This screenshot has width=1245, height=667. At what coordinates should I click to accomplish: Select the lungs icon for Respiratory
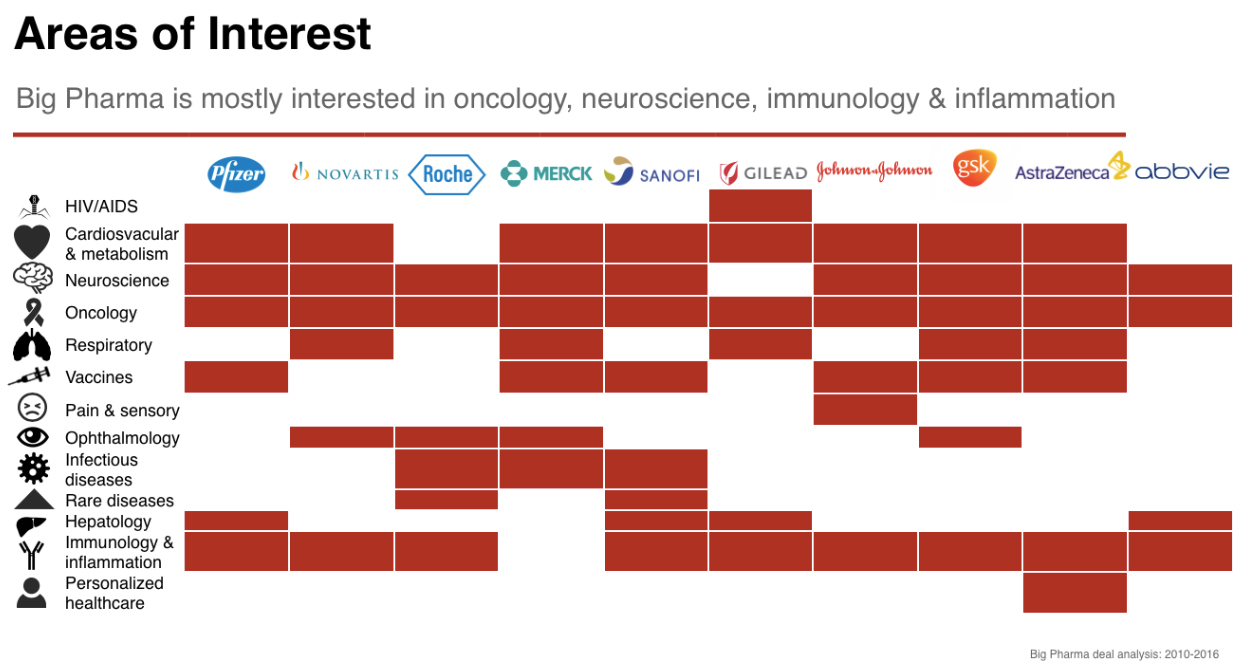point(31,345)
